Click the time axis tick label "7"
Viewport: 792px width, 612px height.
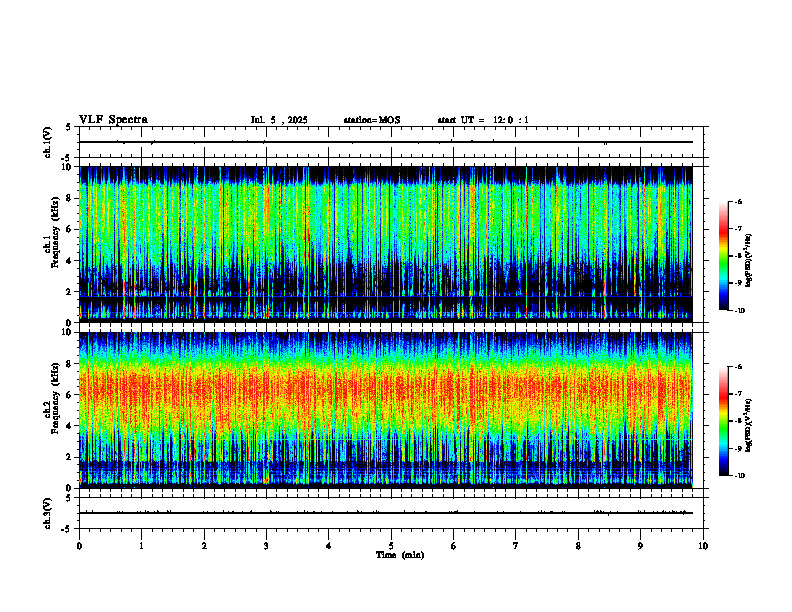coord(516,546)
